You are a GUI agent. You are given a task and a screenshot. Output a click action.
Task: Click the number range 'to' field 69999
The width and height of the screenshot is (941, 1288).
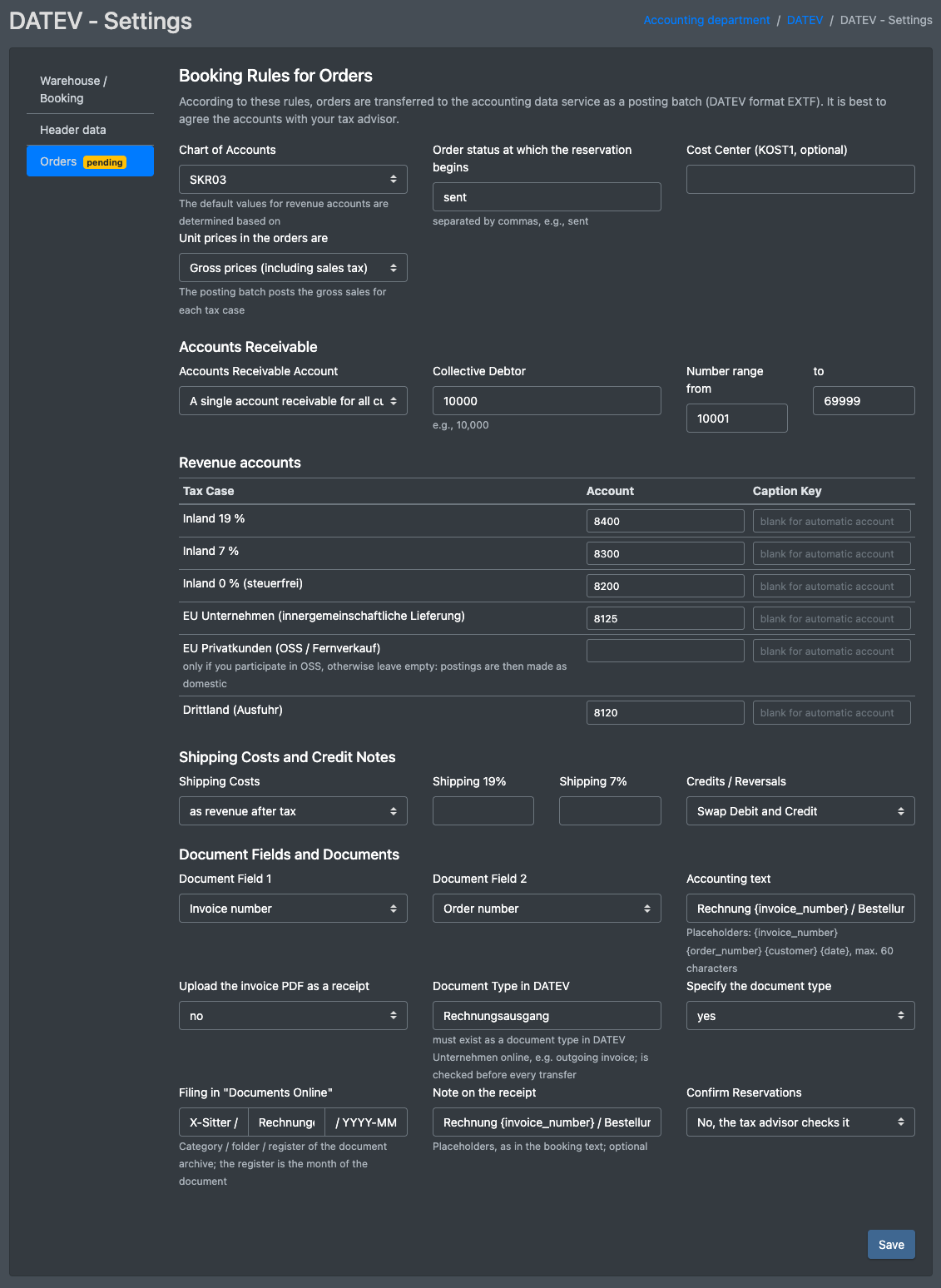(x=864, y=401)
